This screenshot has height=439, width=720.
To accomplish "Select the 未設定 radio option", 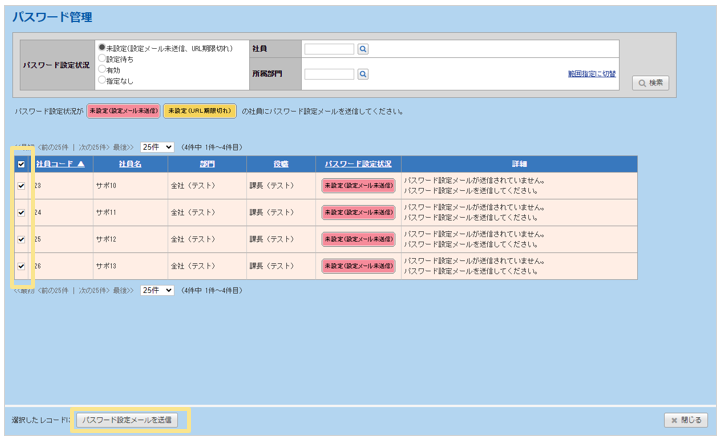I will click(x=102, y=47).
